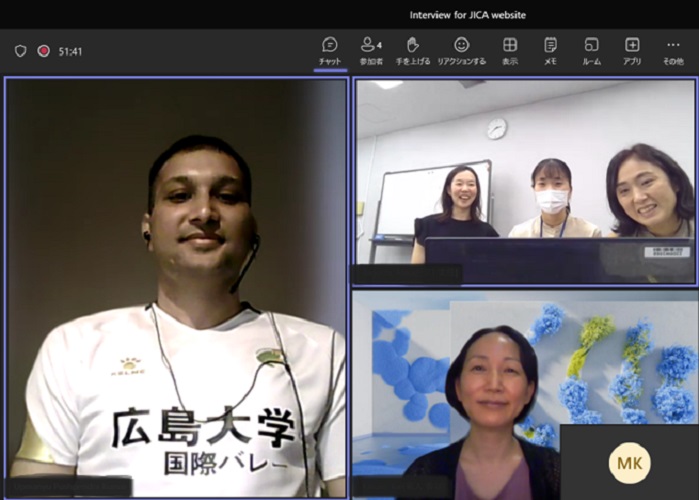Click the name label under the large video
This screenshot has height=500, width=699.
70,488
